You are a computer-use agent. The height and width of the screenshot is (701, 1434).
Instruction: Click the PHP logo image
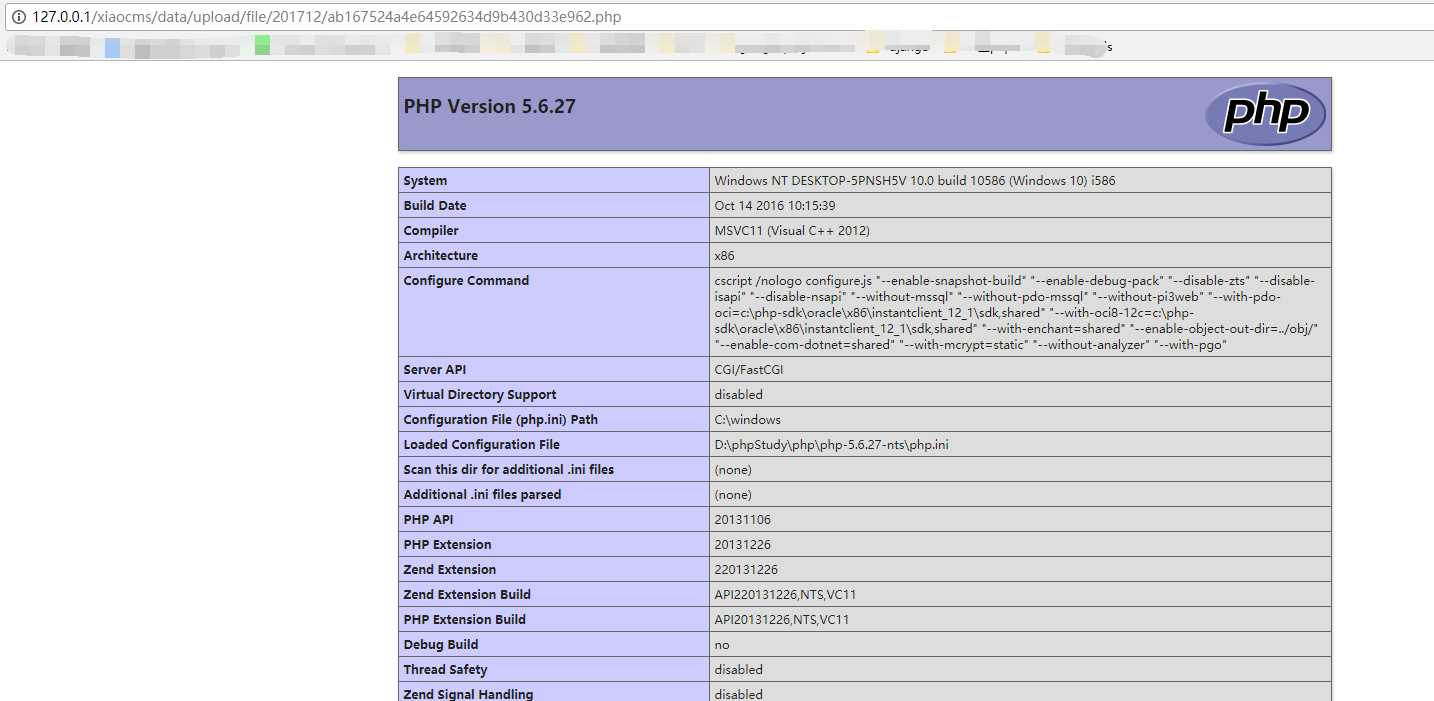(1265, 114)
